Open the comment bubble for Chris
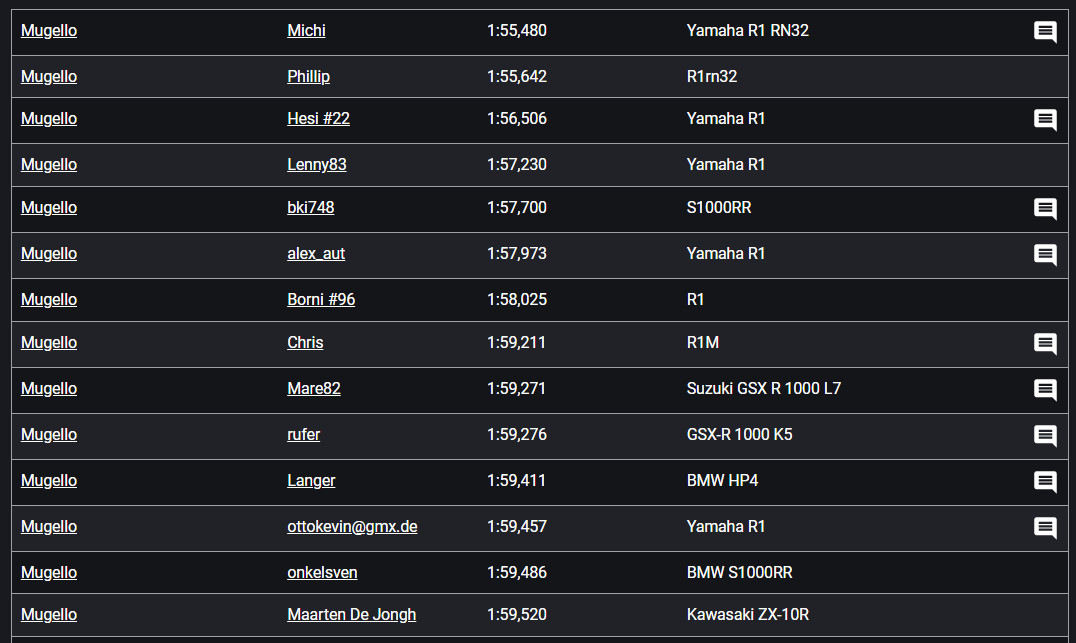The height and width of the screenshot is (643, 1076). 1045,344
